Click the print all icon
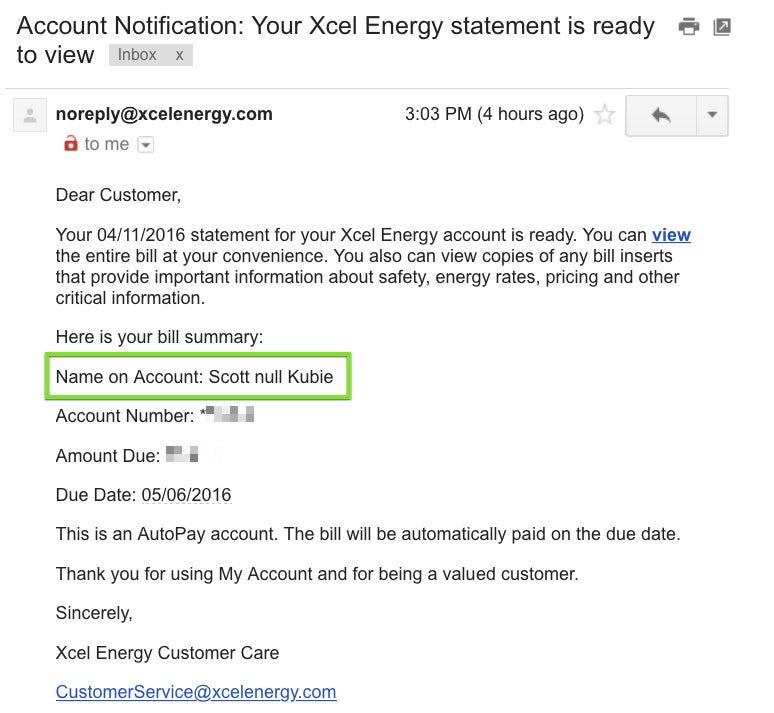Screen dimensions: 774x713 click(x=689, y=27)
